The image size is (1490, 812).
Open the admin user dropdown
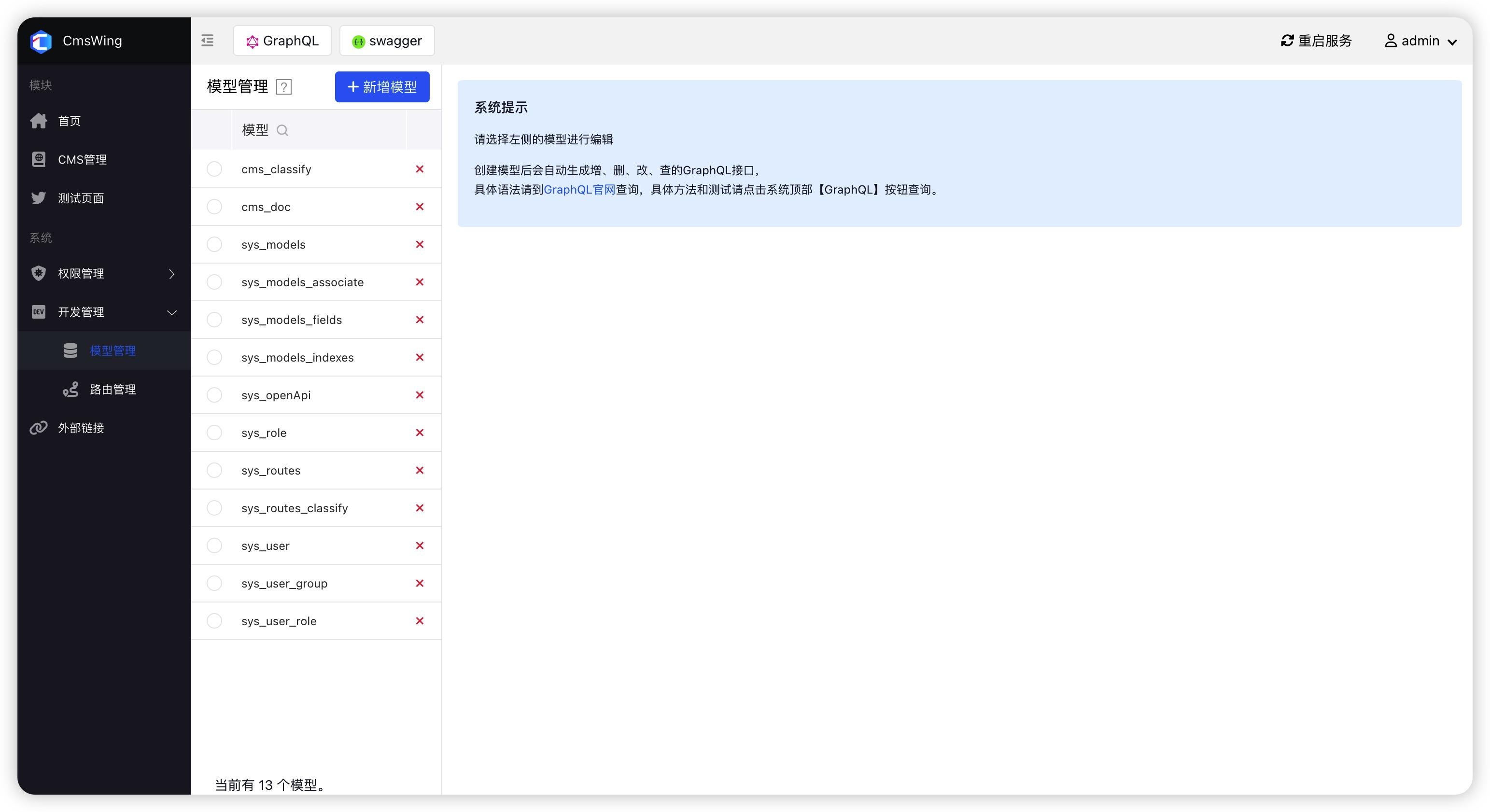[1420, 41]
